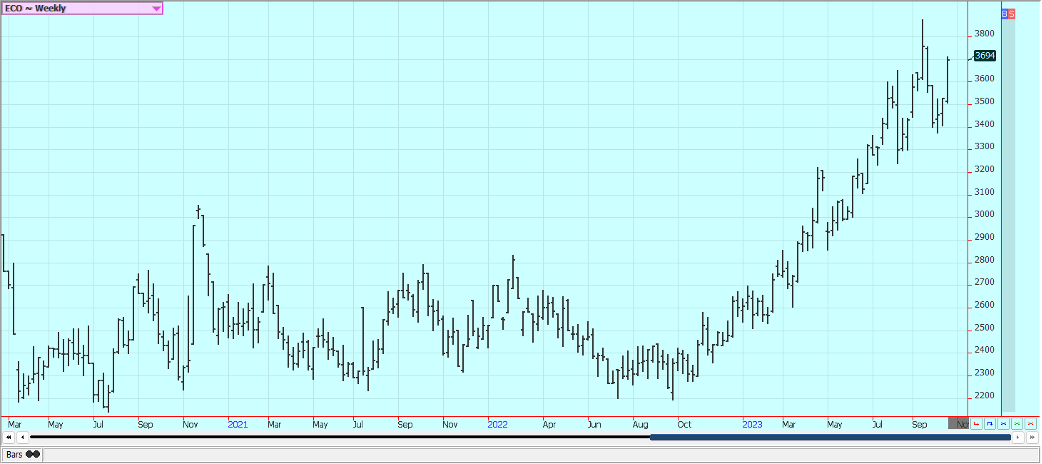
Task: Click the red S sell button
Action: coord(1011,13)
